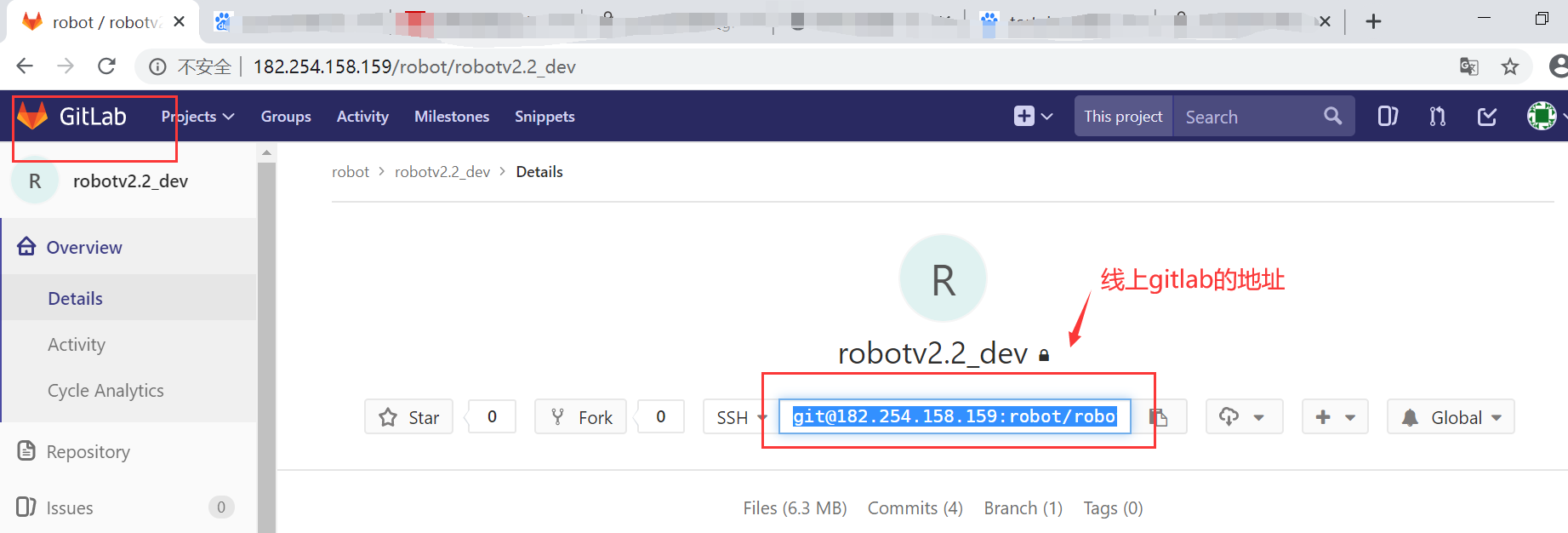
Task: Select the git clone URL field
Action: pyautogui.click(x=955, y=416)
